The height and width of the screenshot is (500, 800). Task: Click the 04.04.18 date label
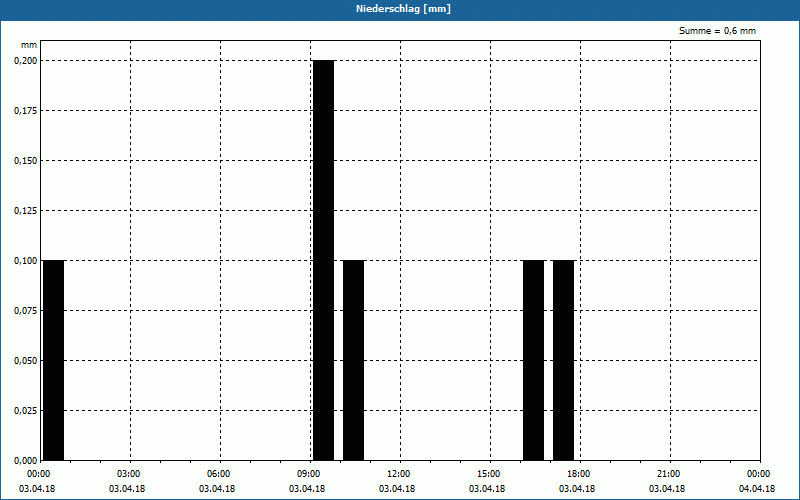coord(757,488)
